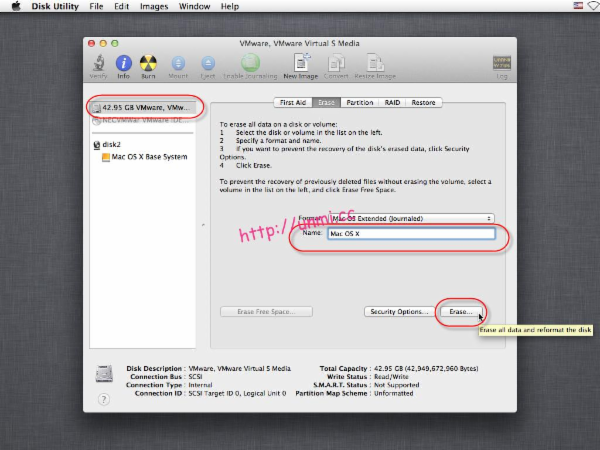
Task: Switch to the Partition tab
Action: 360,103
